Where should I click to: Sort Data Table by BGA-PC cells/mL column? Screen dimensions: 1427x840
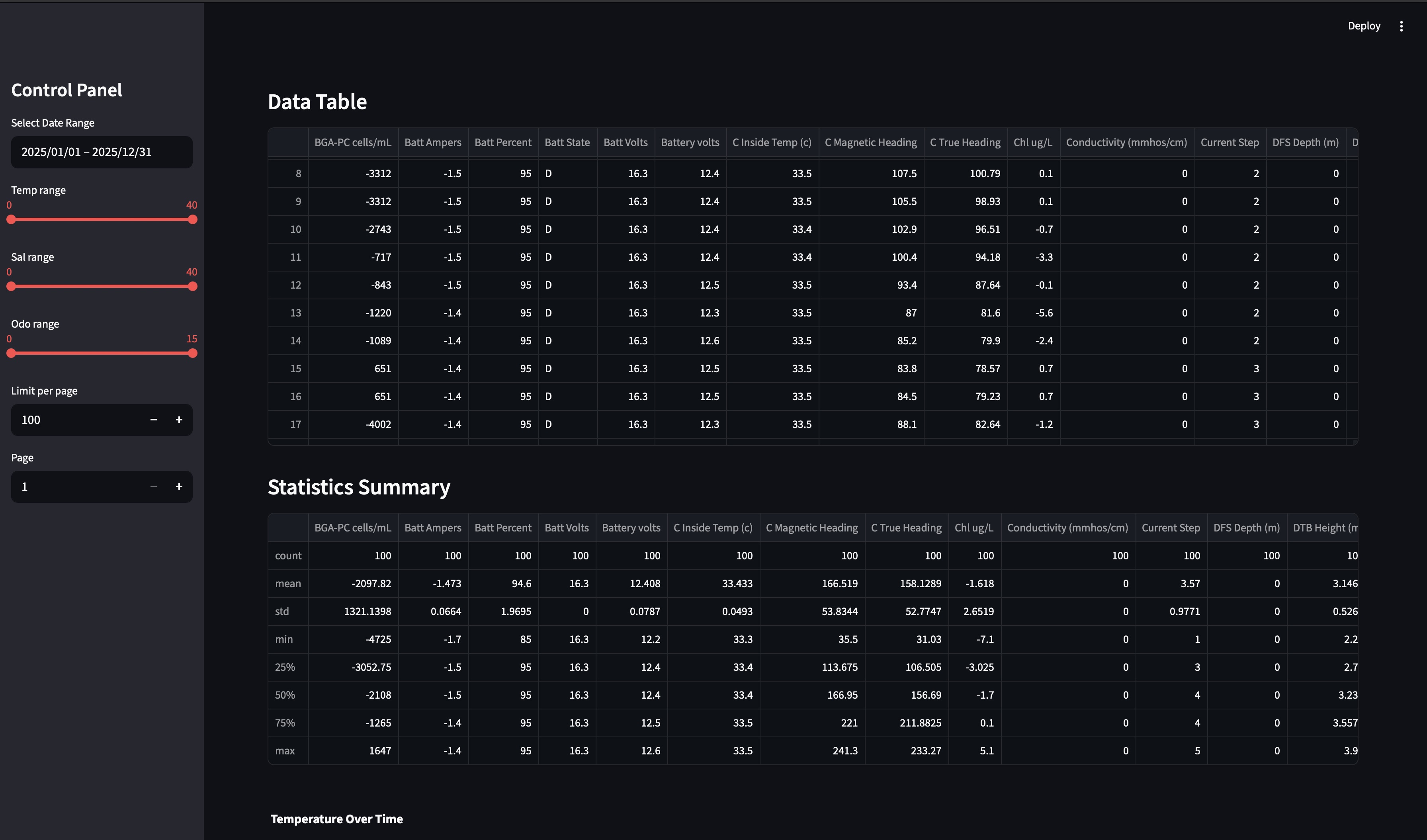(x=353, y=143)
